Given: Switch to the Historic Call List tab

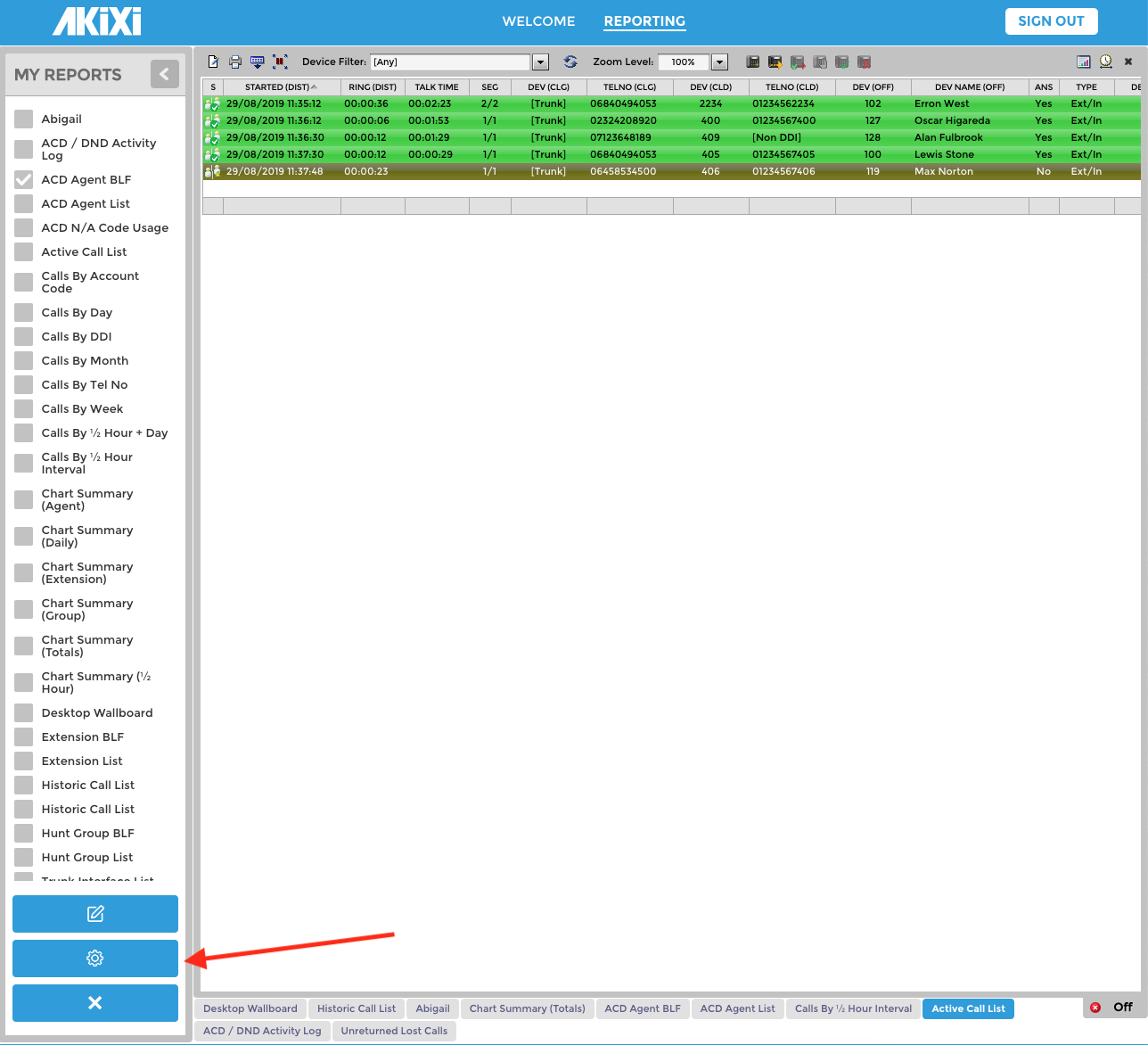Looking at the screenshot, I should tap(357, 1008).
